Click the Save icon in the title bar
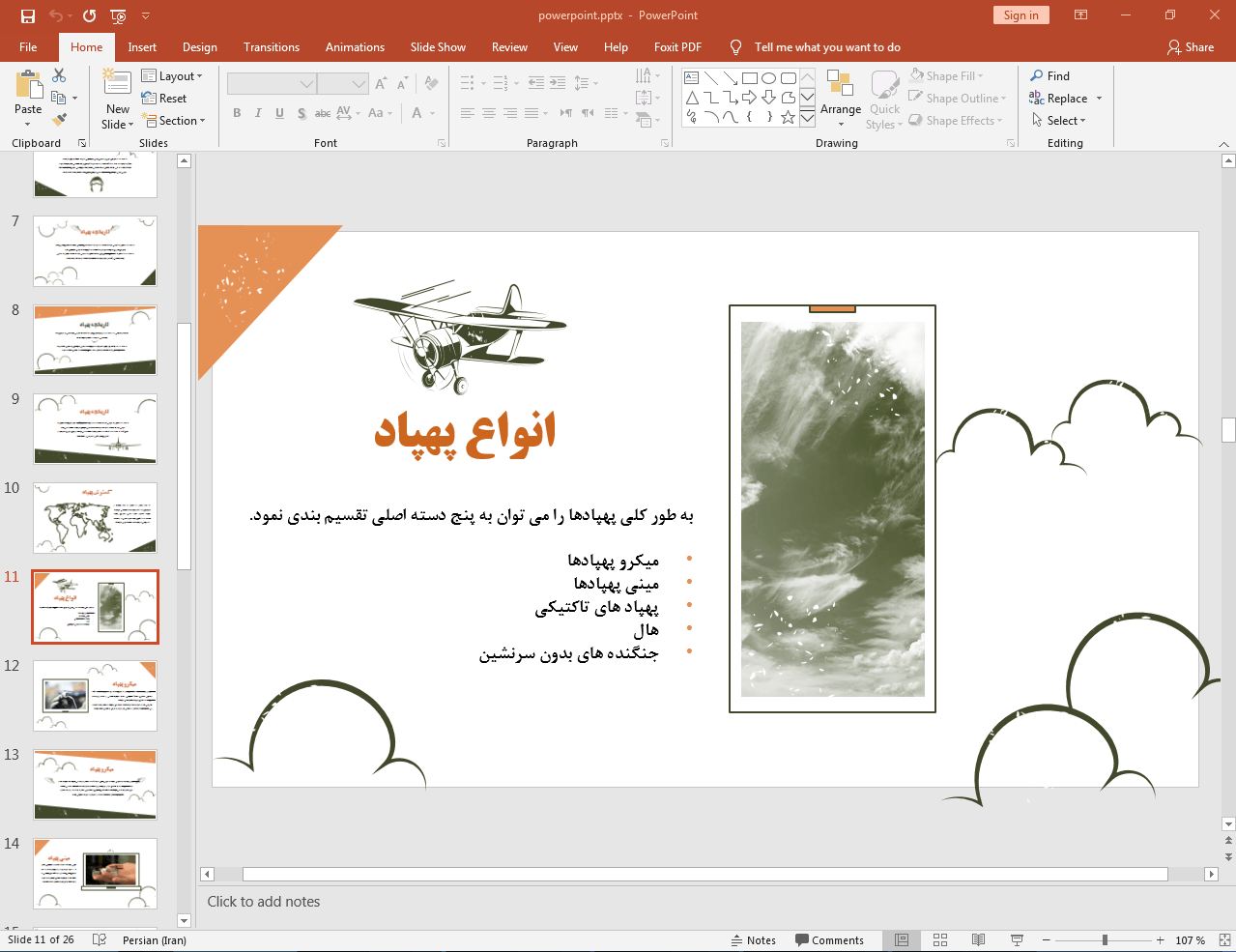1236x952 pixels. point(28,15)
